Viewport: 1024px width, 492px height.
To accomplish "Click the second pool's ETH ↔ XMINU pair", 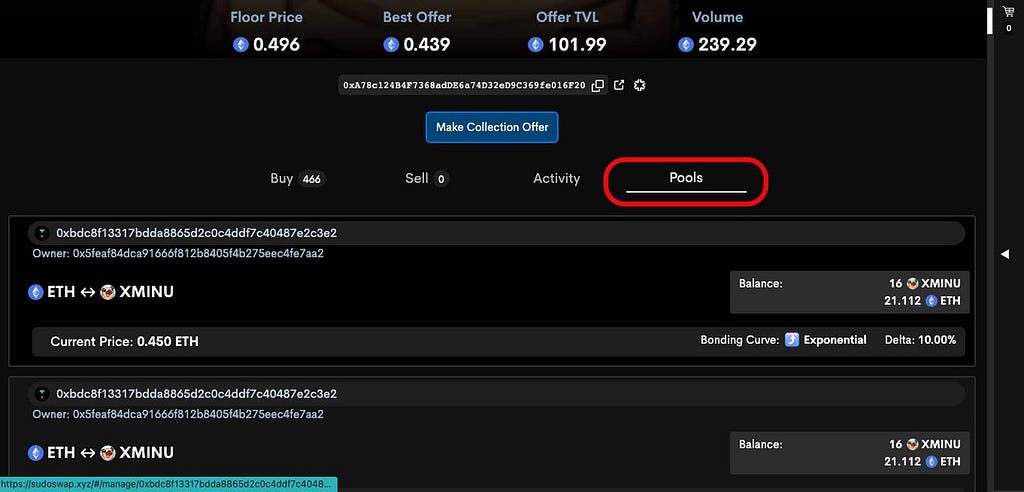I will pyautogui.click(x=101, y=453).
